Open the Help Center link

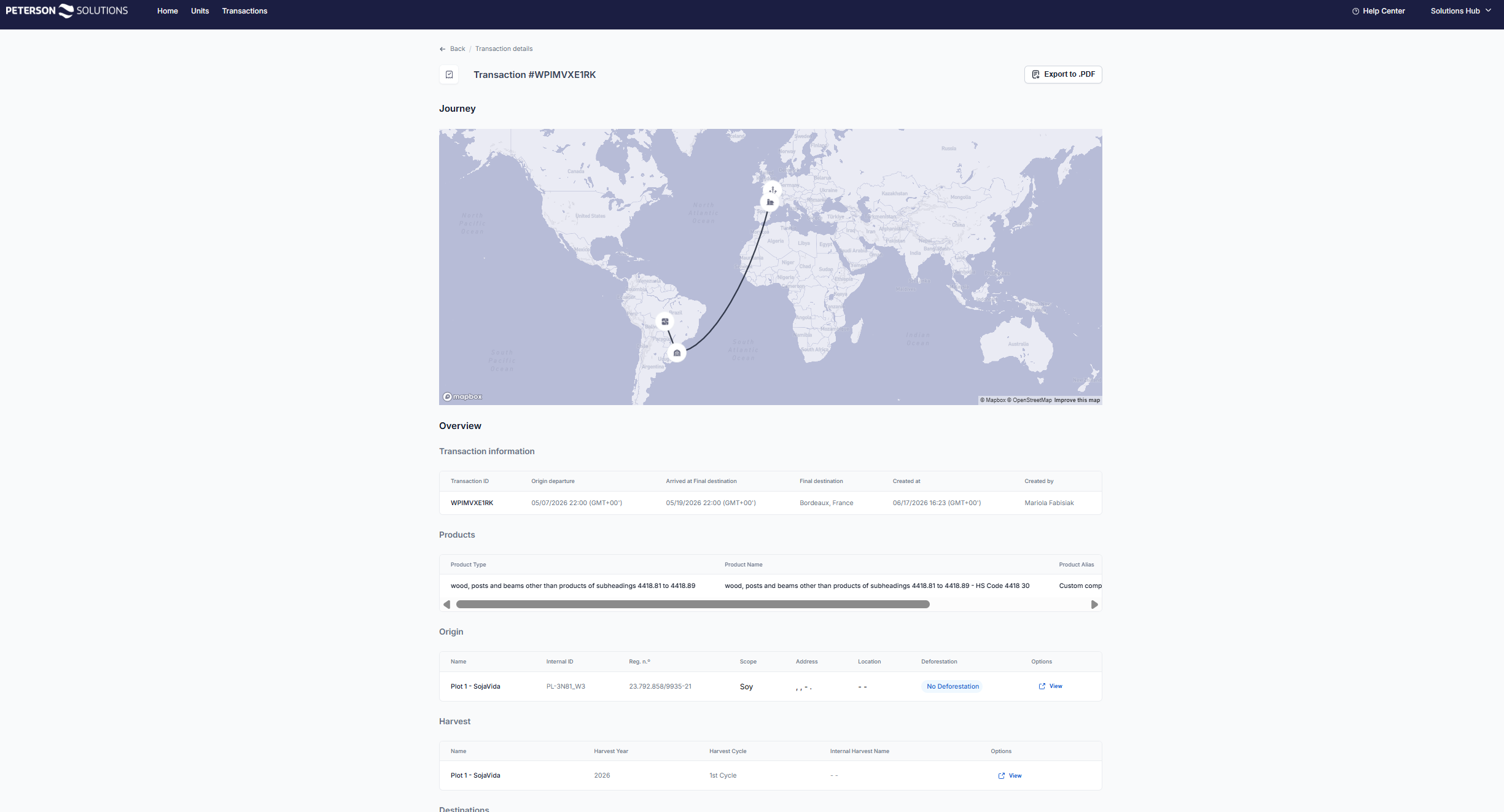[x=1378, y=11]
